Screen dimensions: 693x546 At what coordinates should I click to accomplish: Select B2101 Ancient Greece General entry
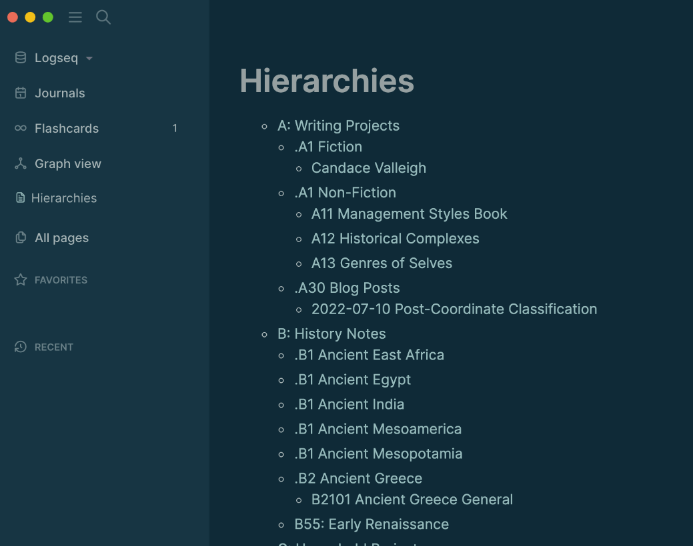[x=412, y=499]
